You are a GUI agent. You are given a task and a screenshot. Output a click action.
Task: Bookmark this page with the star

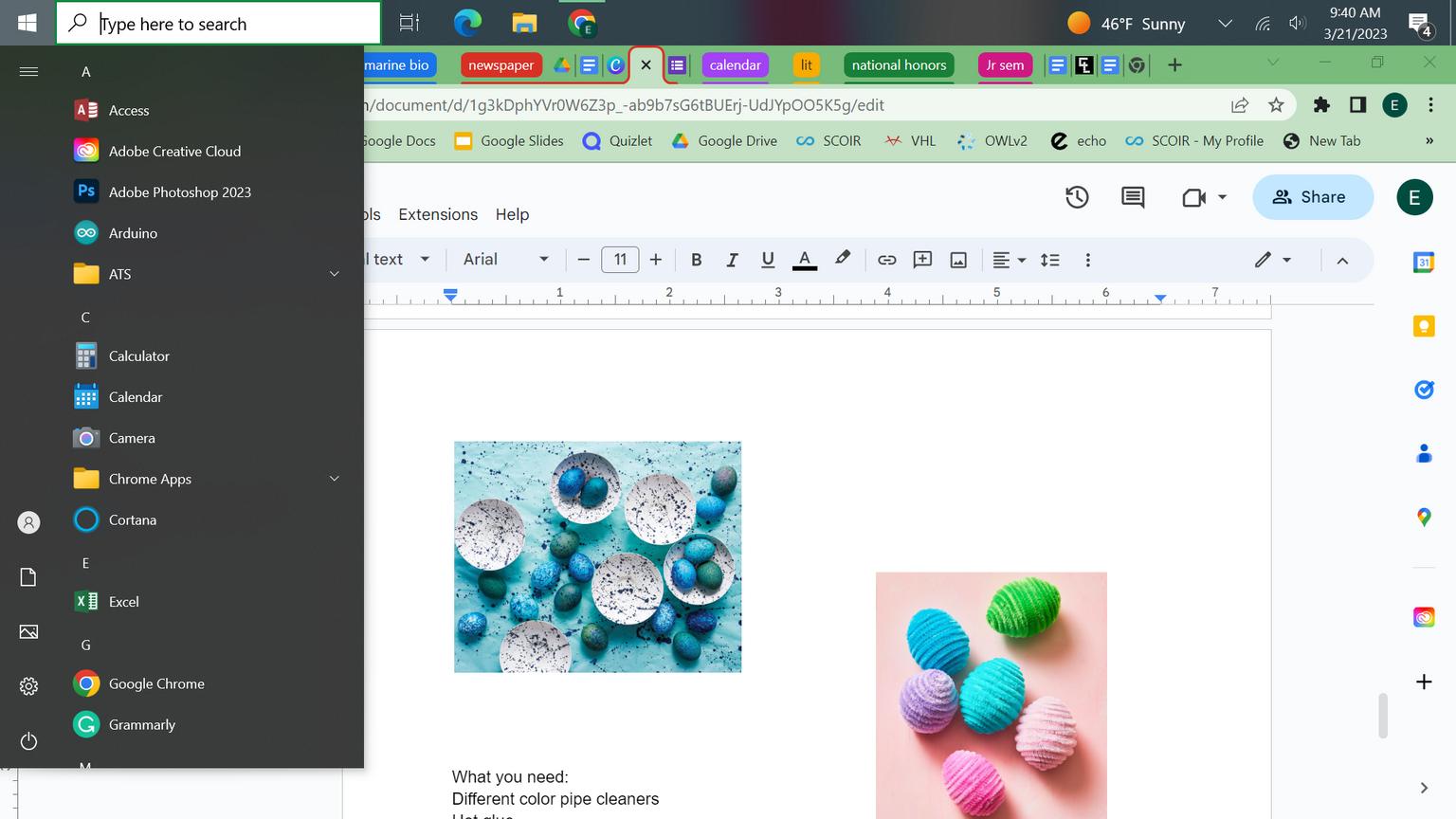point(1276,105)
